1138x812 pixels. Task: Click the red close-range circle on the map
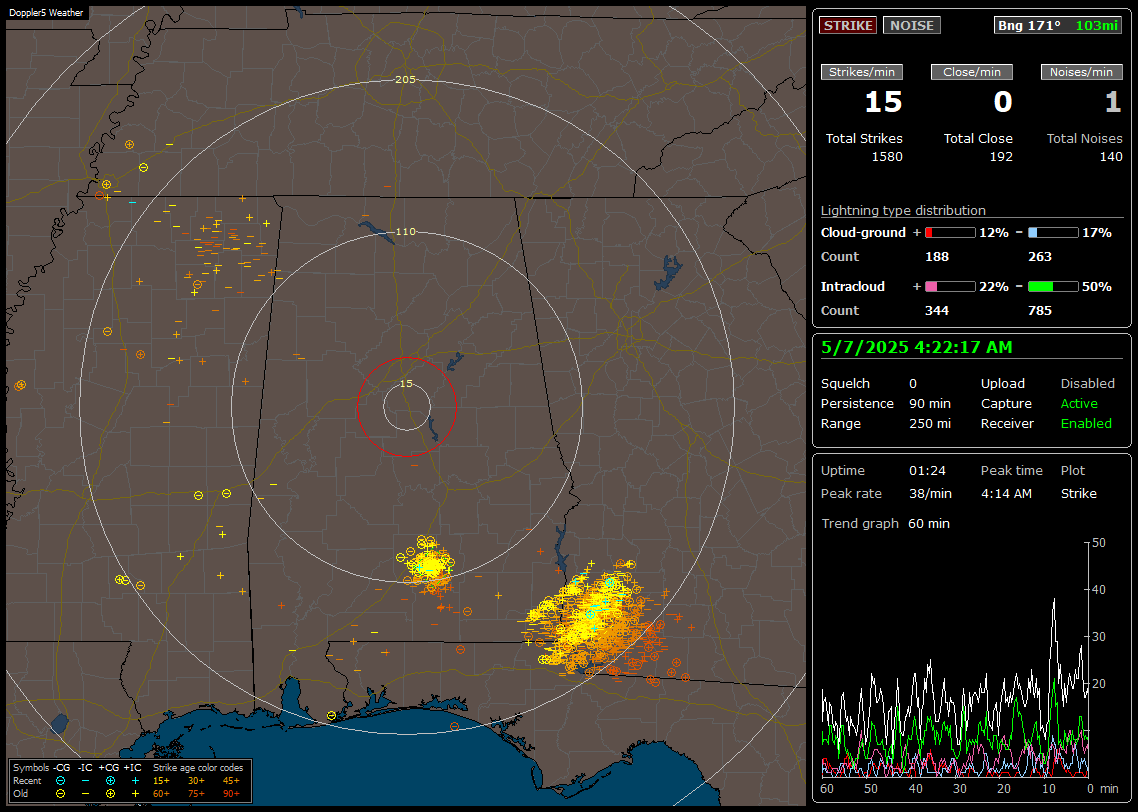pyautogui.click(x=406, y=407)
